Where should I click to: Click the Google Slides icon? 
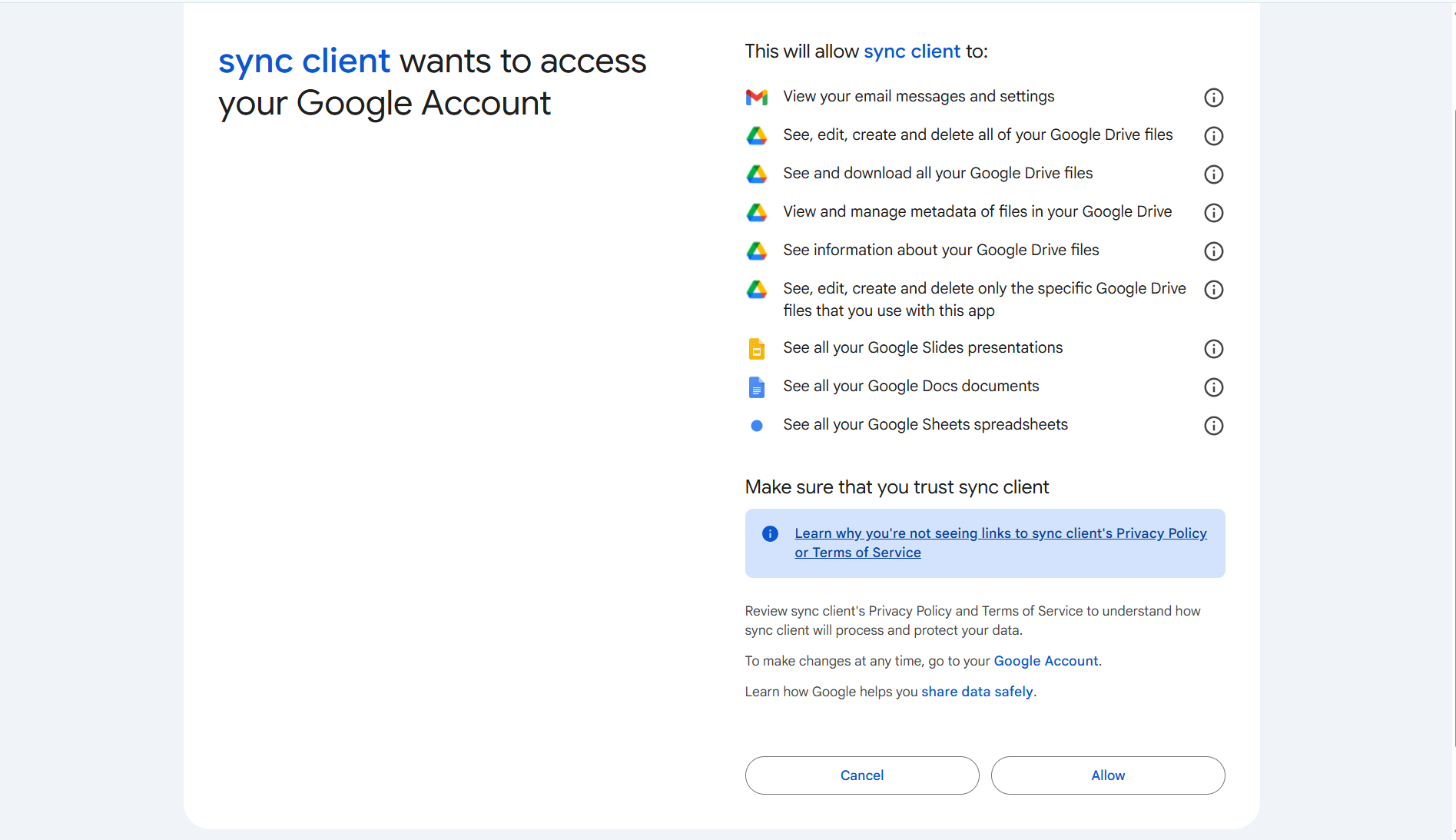(757, 348)
